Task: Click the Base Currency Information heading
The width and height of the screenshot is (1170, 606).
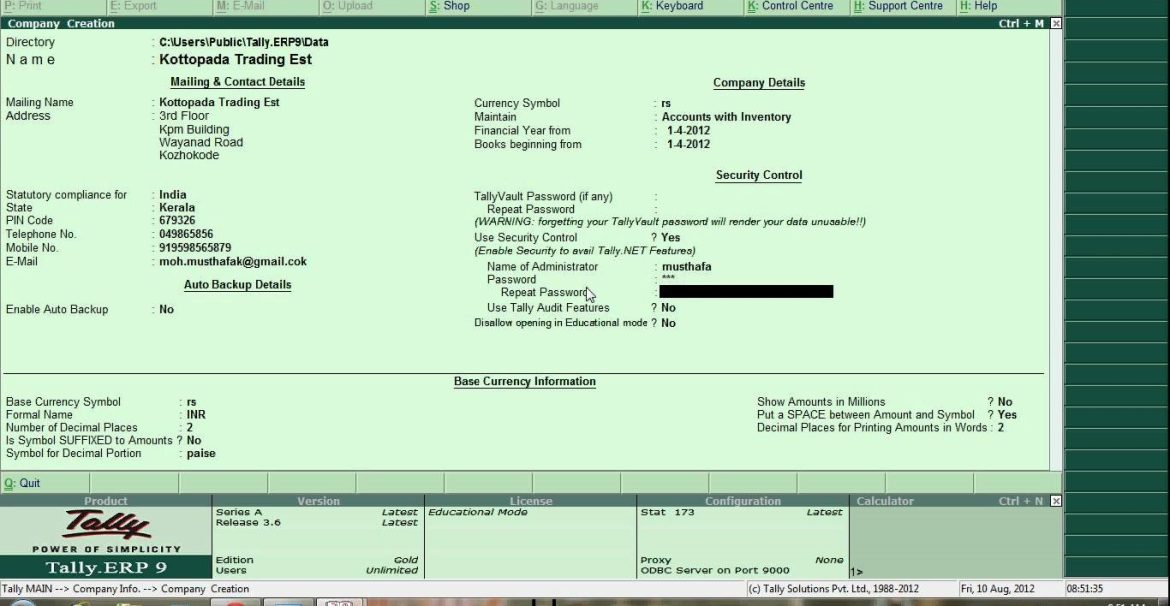Action: click(x=525, y=381)
